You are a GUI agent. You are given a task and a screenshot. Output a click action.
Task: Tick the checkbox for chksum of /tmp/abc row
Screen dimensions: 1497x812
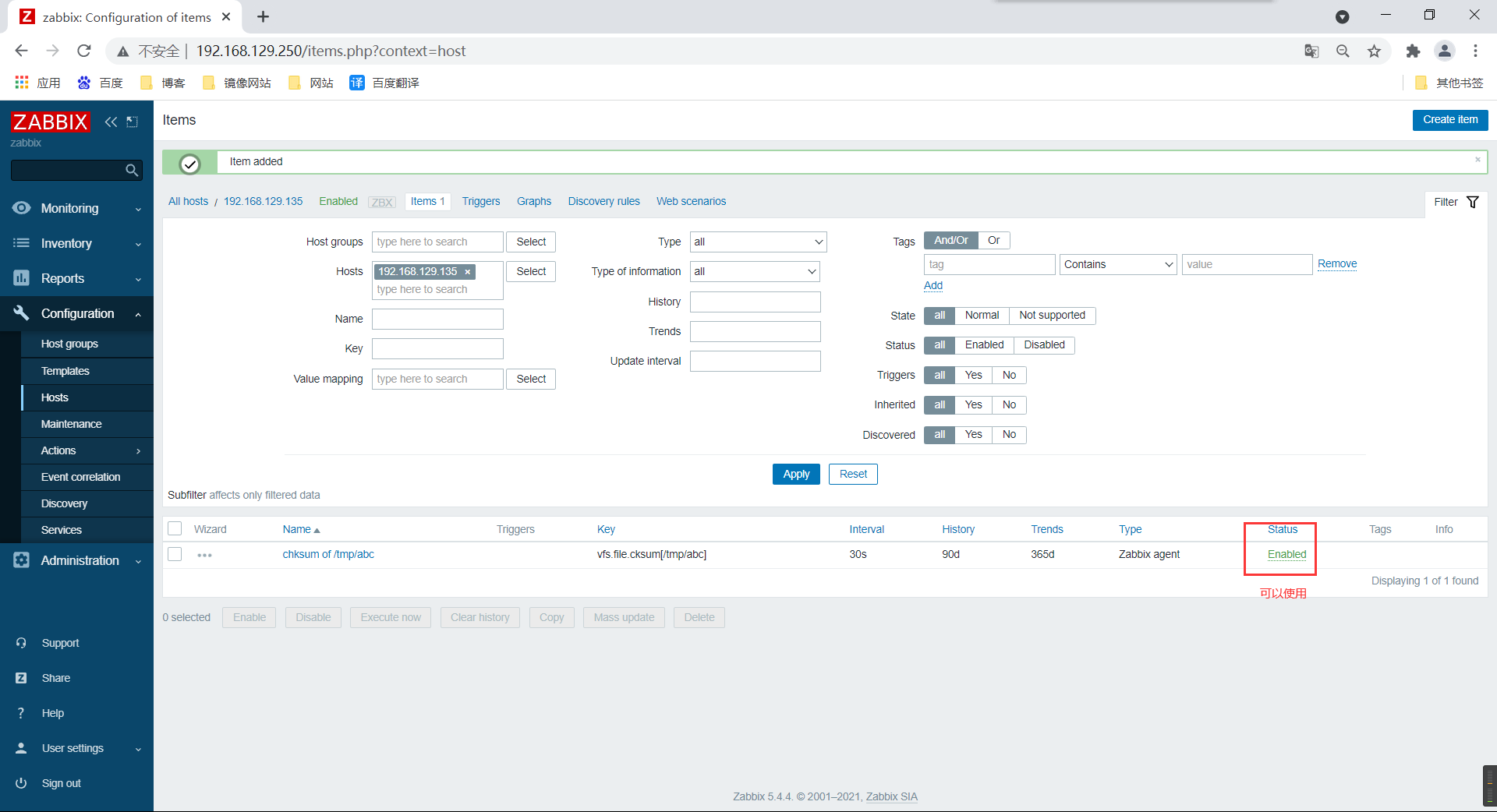tap(175, 554)
